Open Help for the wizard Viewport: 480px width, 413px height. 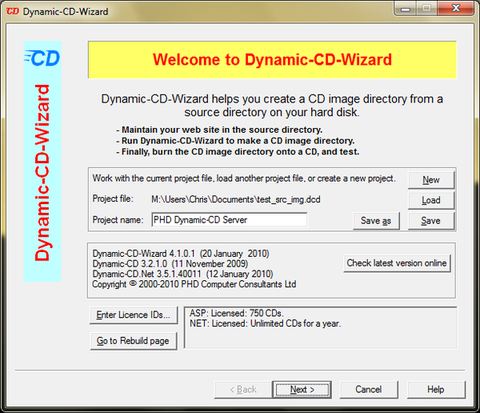coord(436,389)
